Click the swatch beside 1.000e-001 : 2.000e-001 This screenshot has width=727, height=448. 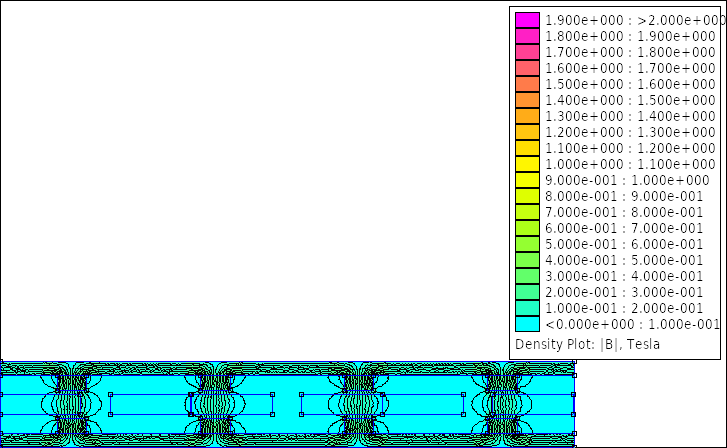527,308
